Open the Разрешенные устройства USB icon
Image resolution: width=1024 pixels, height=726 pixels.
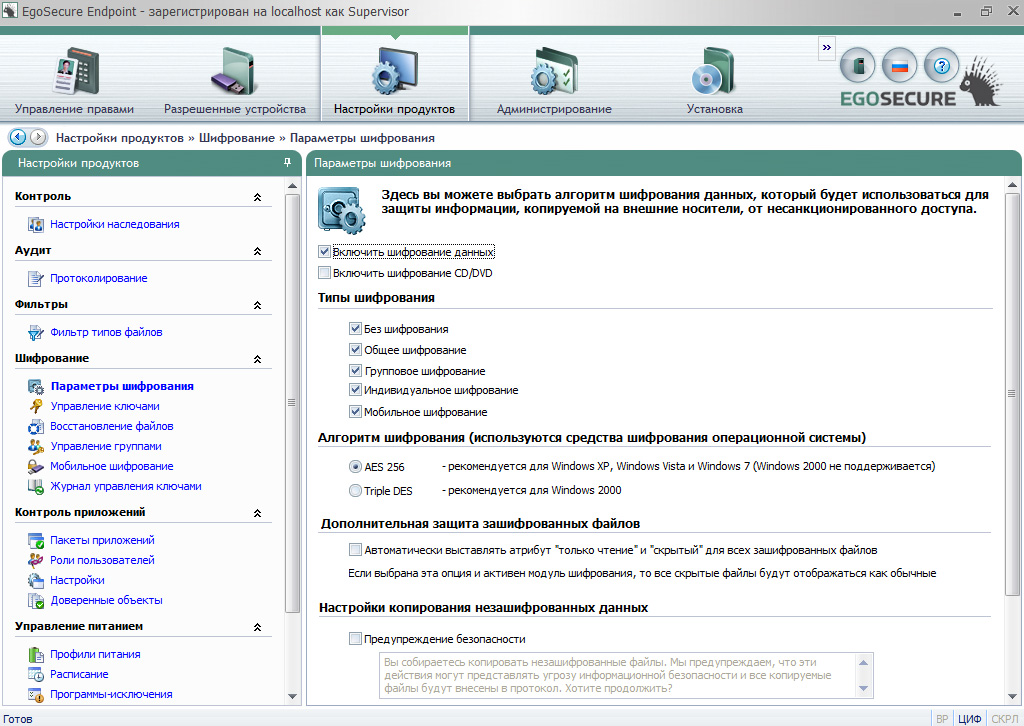pyautogui.click(x=231, y=71)
